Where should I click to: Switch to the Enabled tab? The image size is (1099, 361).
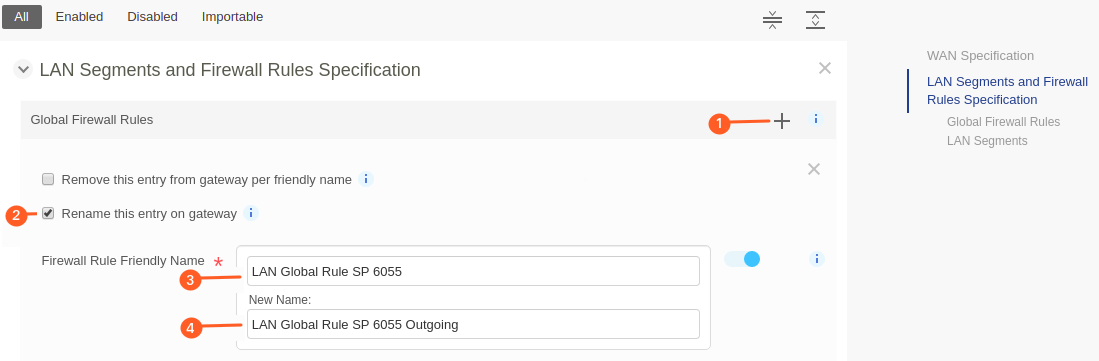point(79,17)
